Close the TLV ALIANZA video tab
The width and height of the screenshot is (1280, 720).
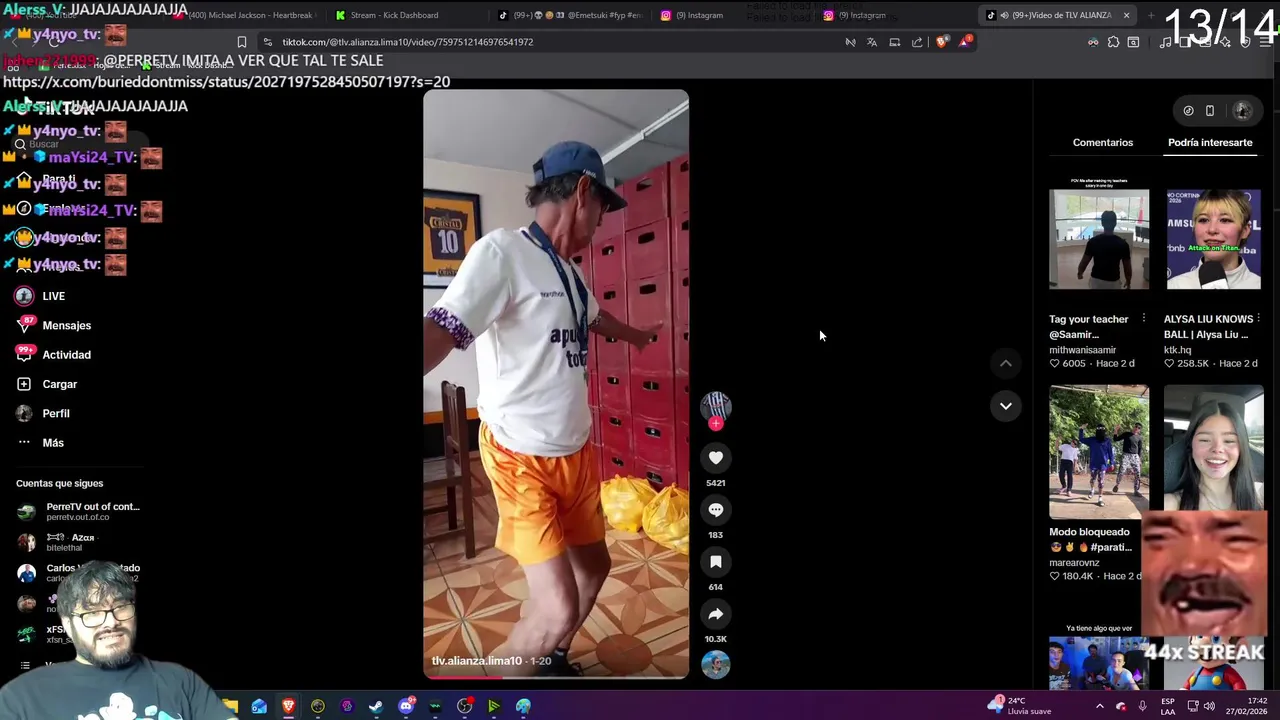(1126, 15)
